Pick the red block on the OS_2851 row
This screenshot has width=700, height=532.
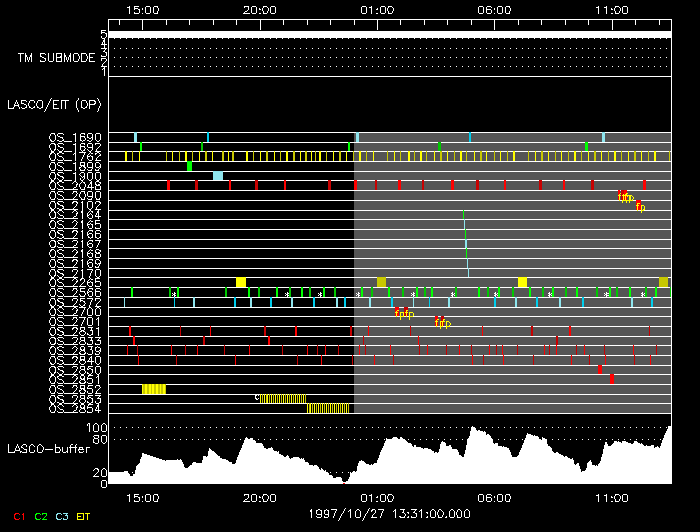coord(612,379)
